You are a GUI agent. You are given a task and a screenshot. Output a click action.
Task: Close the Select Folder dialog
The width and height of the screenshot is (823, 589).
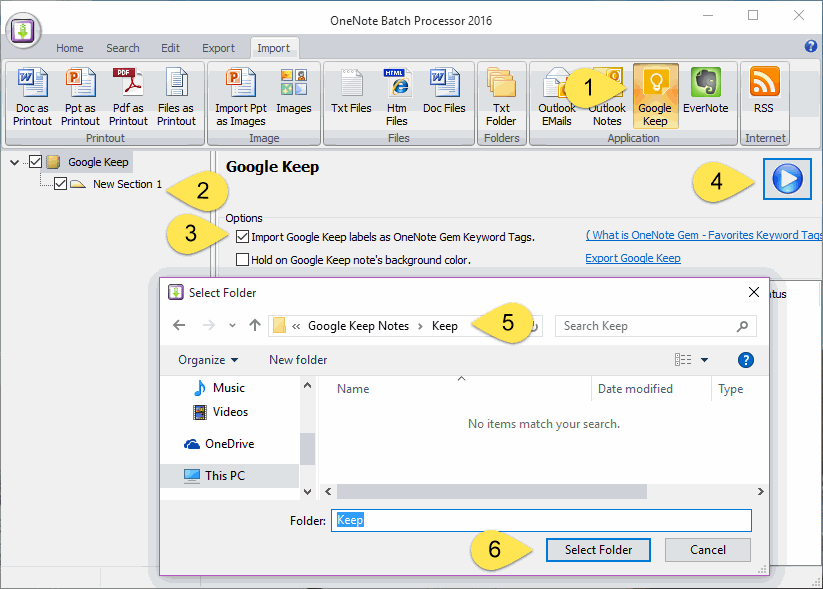(x=754, y=292)
